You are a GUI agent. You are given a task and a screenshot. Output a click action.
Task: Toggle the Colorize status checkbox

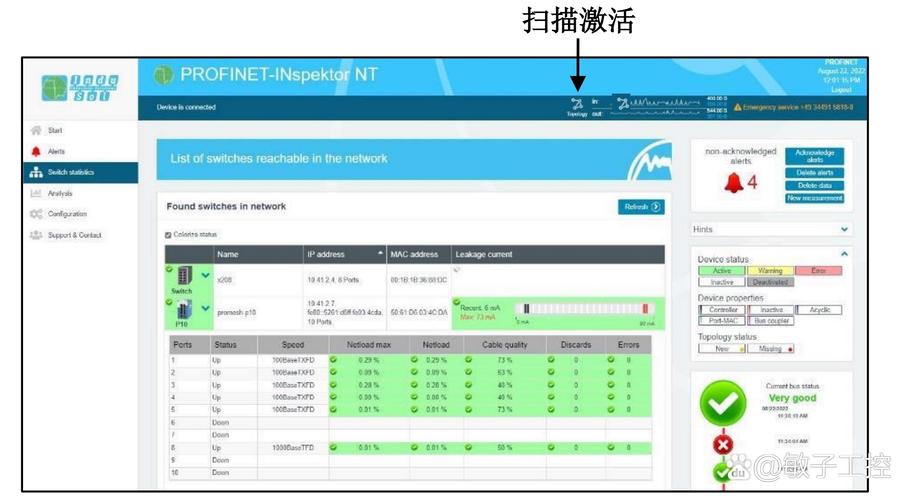tap(168, 235)
